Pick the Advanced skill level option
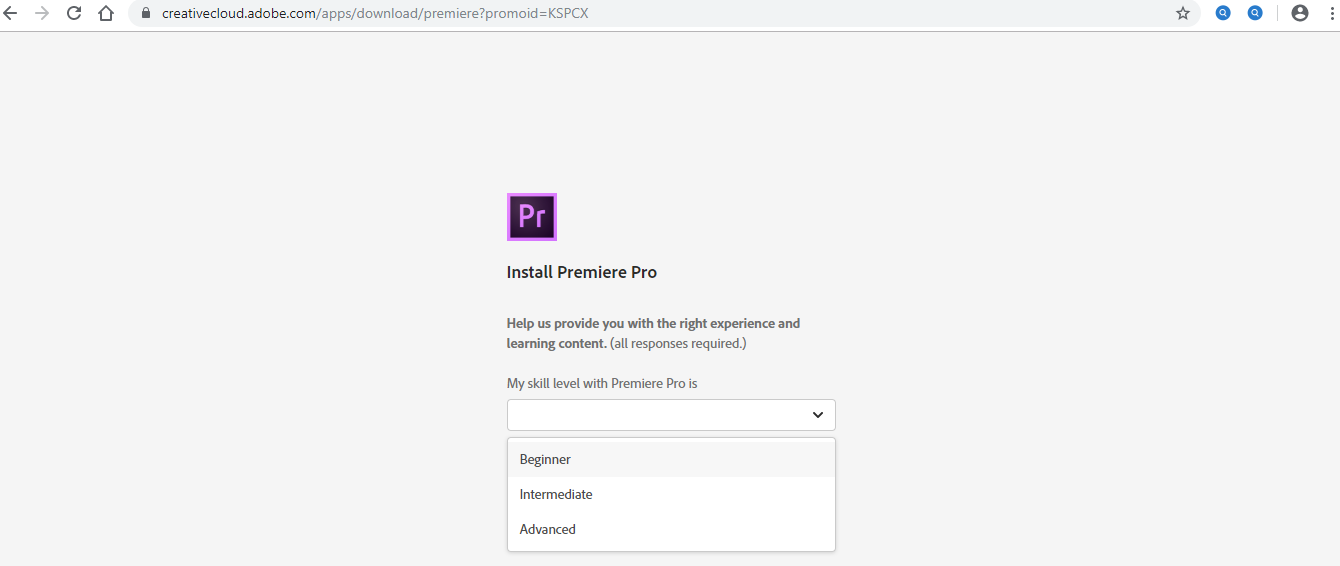Viewport: 1340px width, 566px height. click(548, 530)
